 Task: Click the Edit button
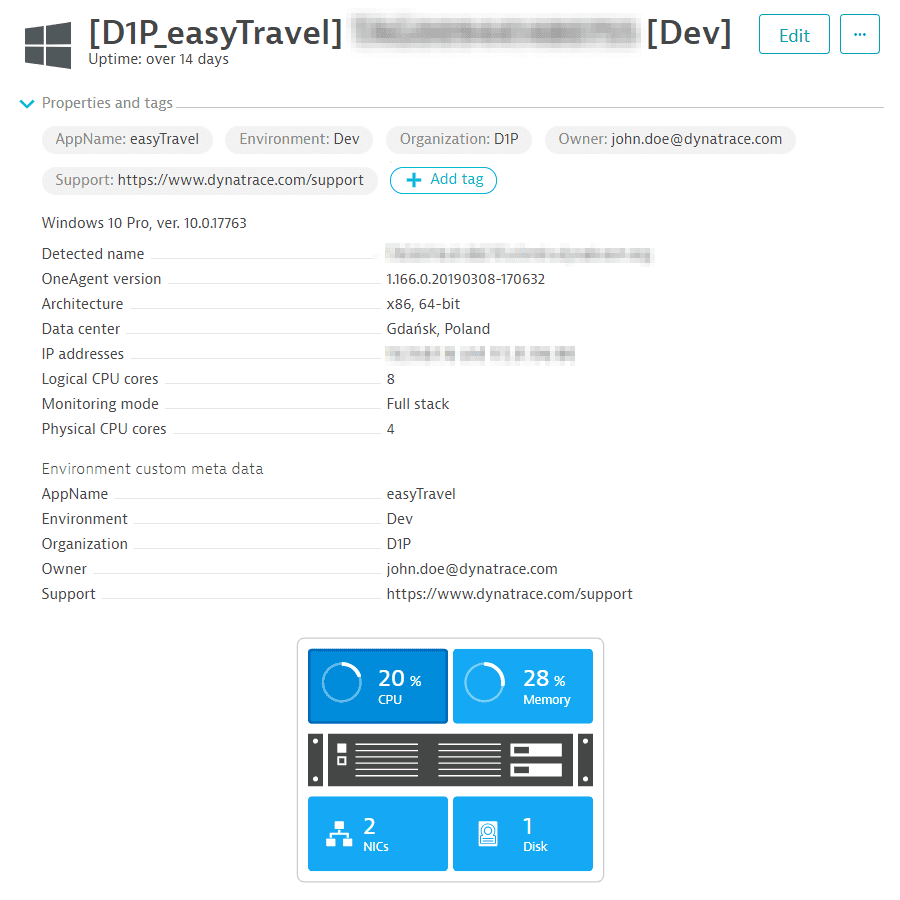coord(794,34)
